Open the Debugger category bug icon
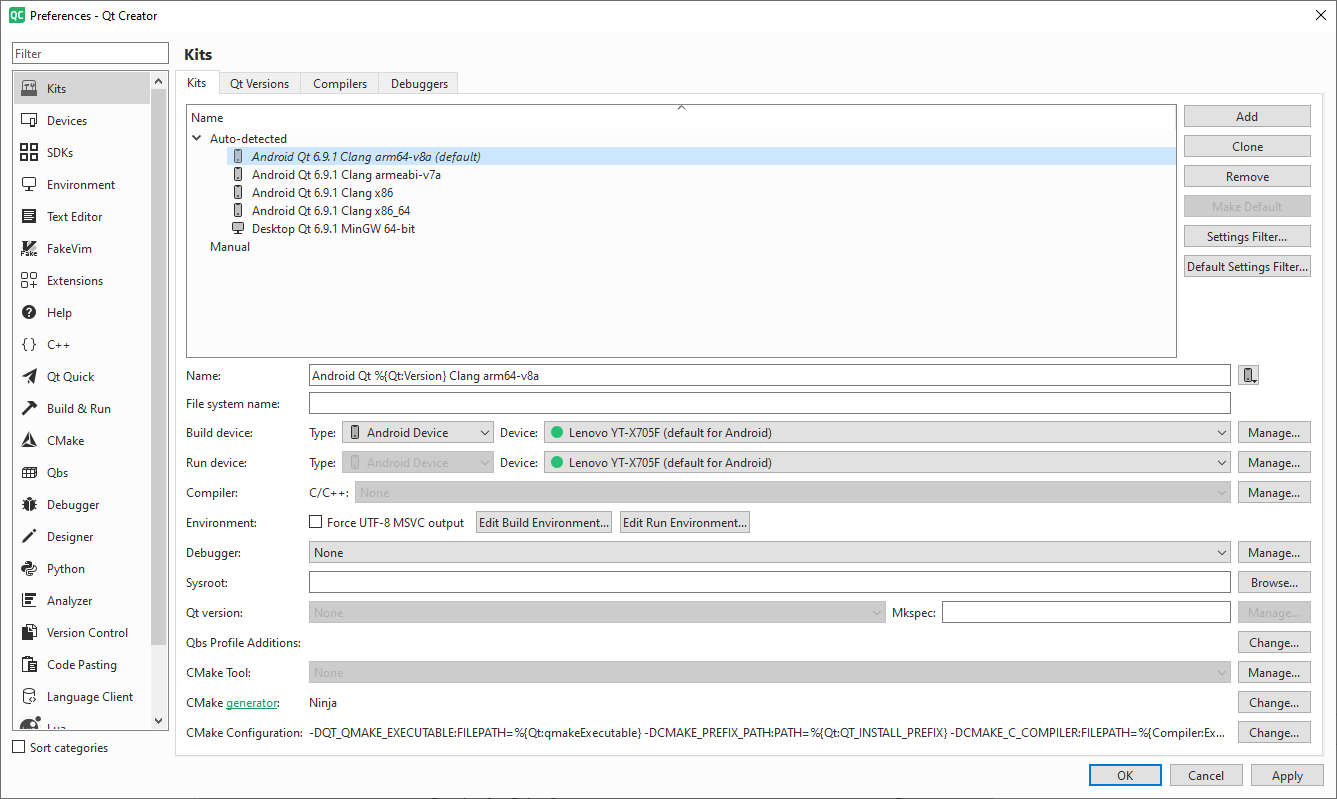Viewport: 1337px width, 799px height. tap(29, 505)
